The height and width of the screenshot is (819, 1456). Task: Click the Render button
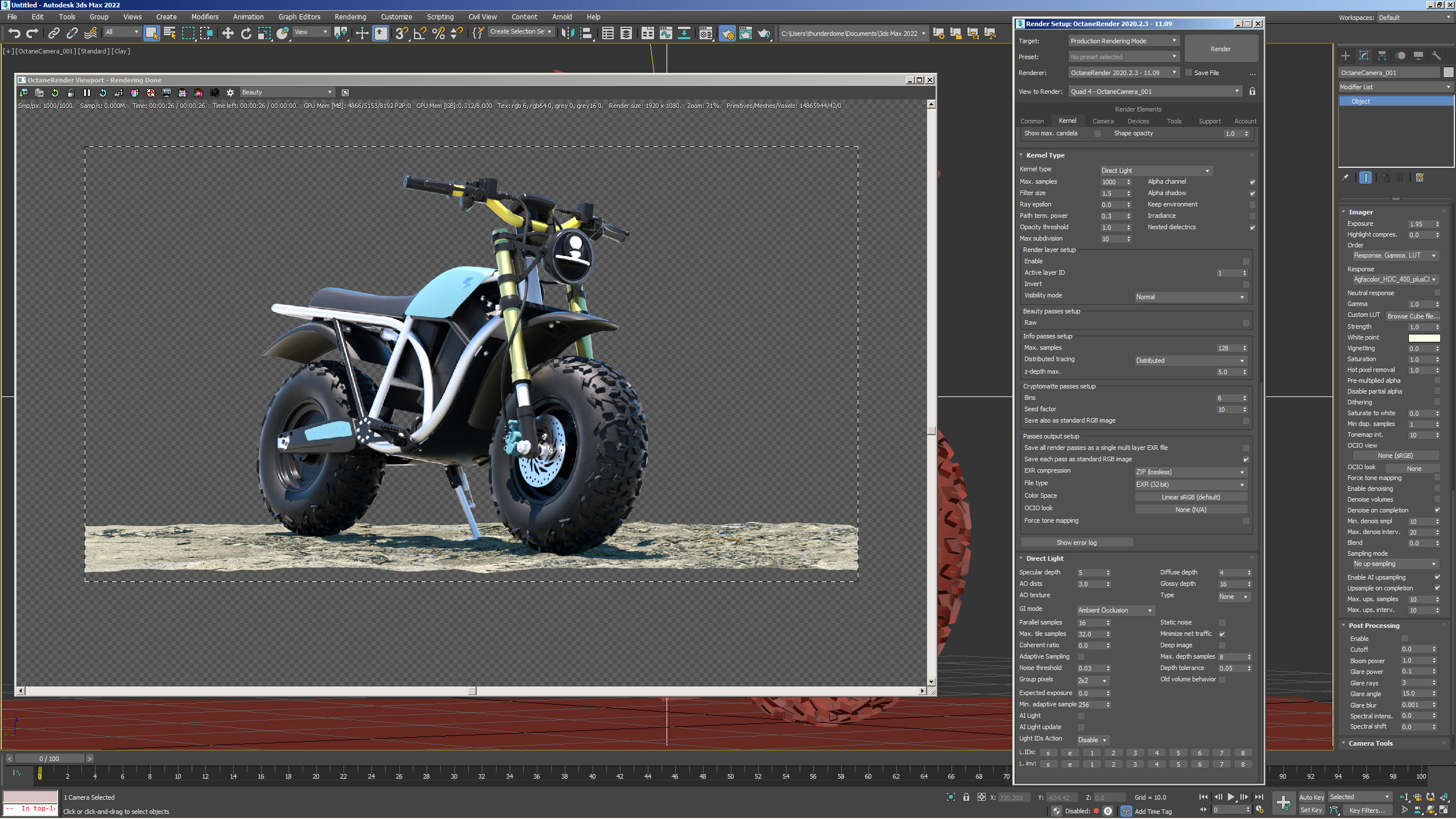1220,49
